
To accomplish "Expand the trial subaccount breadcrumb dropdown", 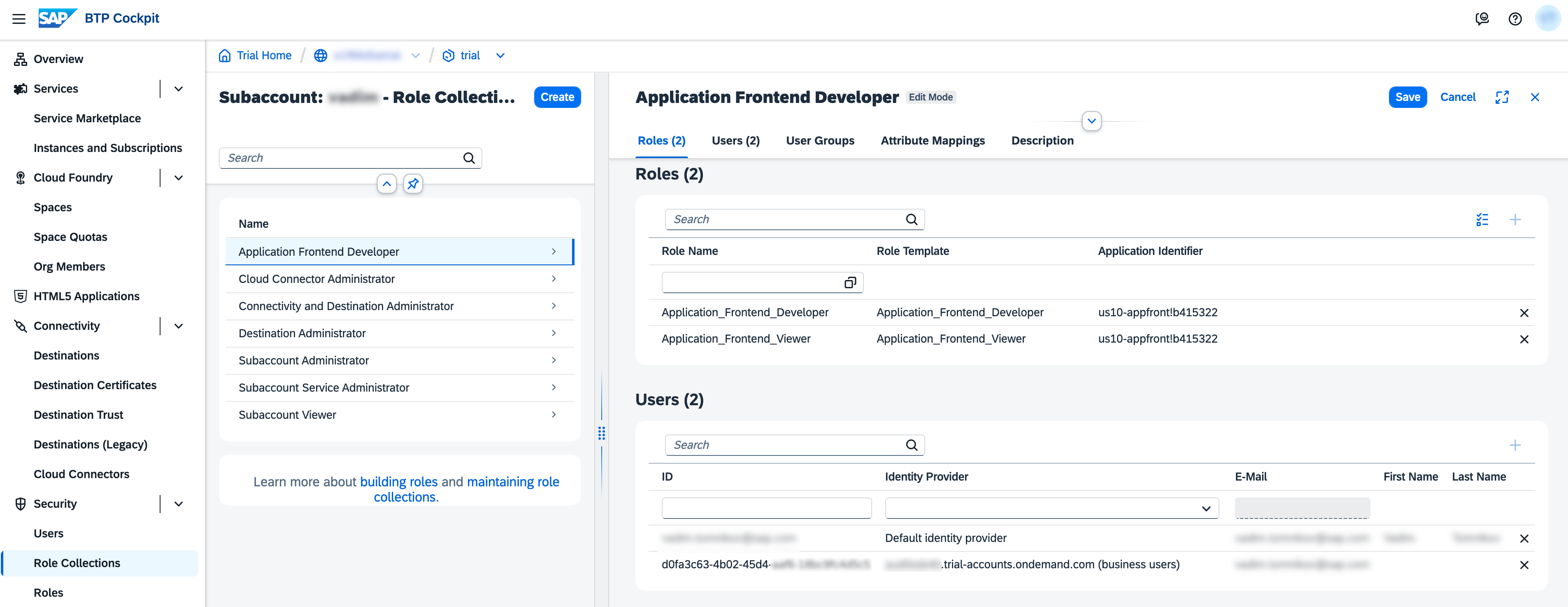I will [x=500, y=56].
